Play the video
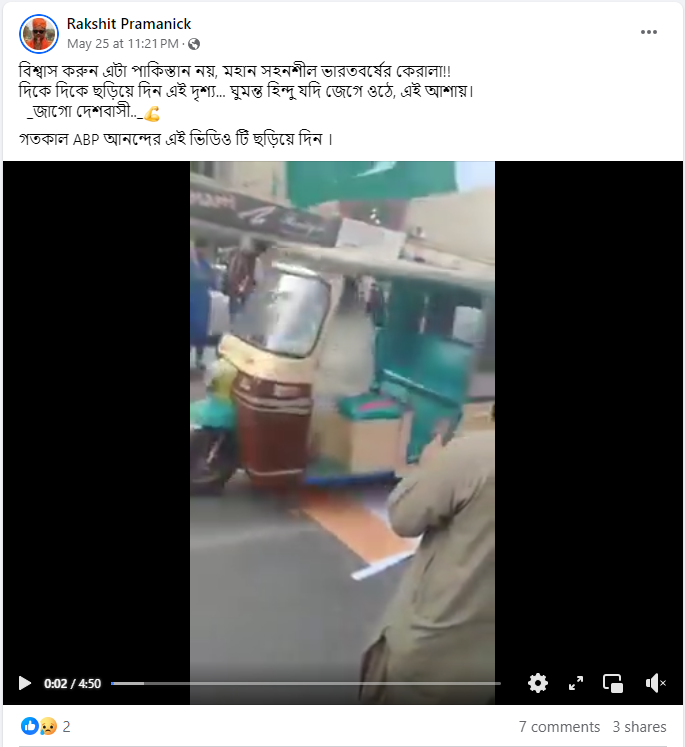This screenshot has width=685, height=747. [x=25, y=683]
